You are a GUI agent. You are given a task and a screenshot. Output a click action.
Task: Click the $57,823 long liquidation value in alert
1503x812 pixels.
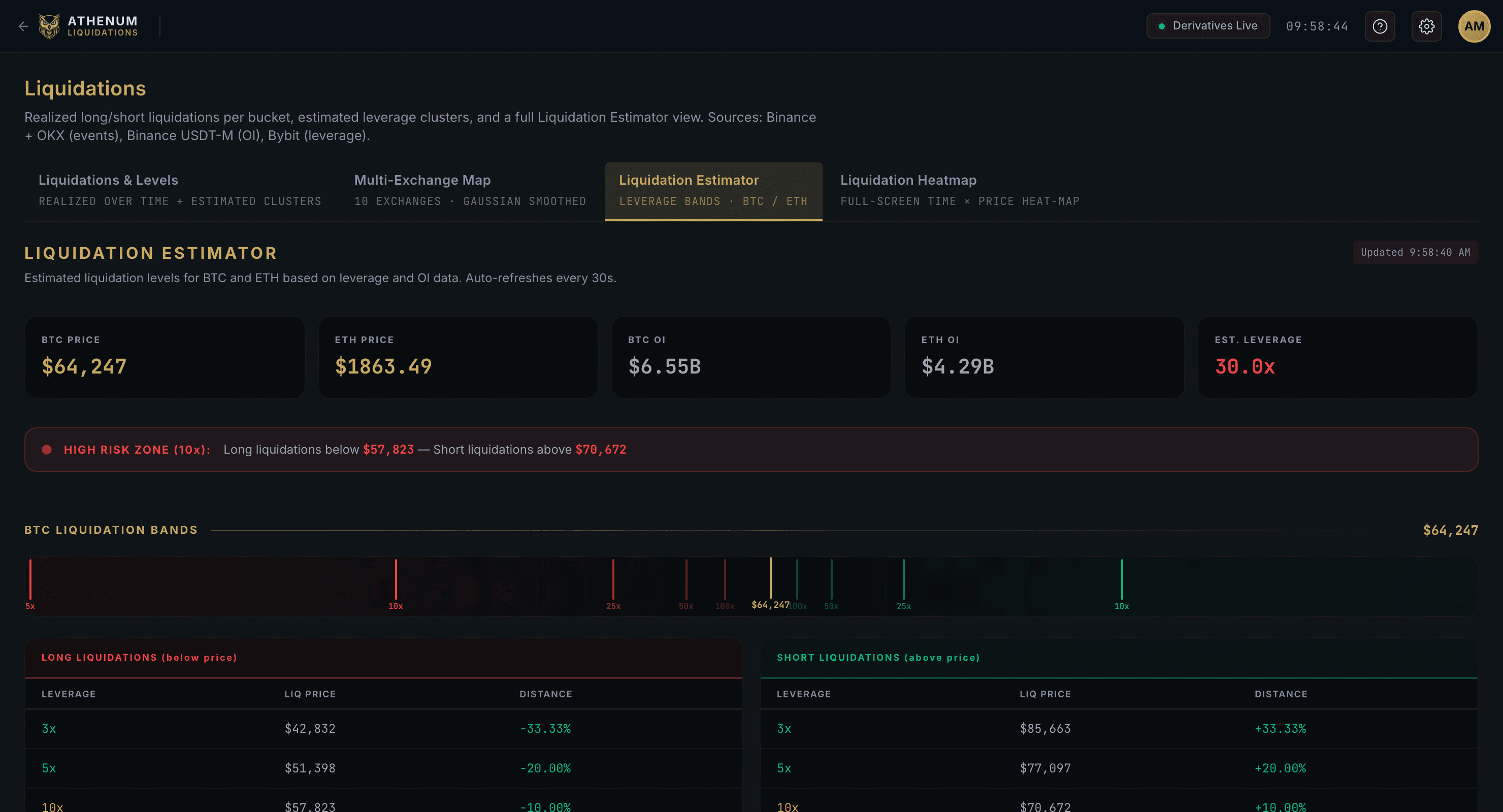click(388, 450)
